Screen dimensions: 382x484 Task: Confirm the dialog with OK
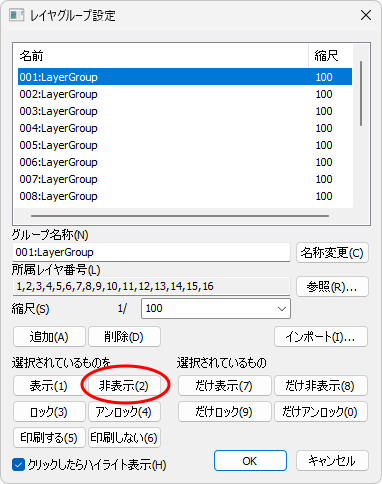(250, 461)
